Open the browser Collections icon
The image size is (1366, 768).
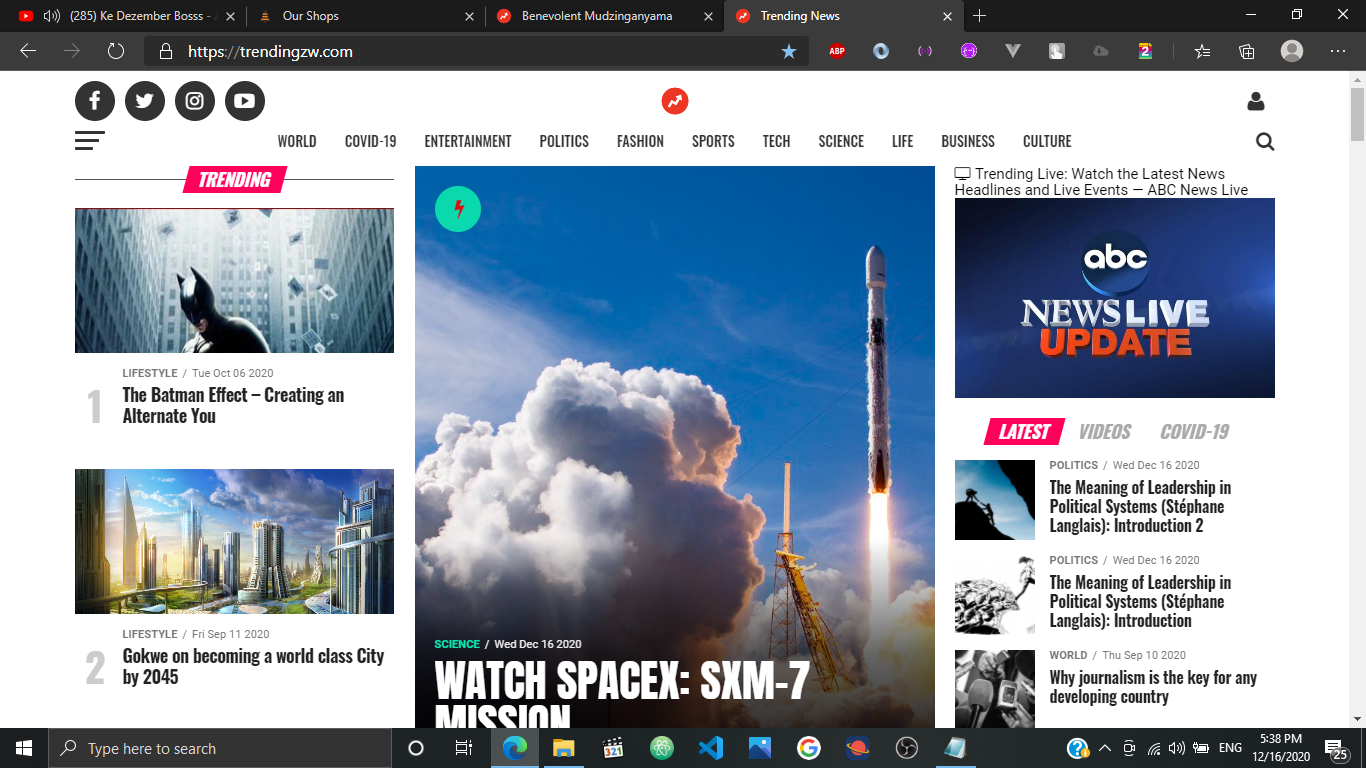1247,51
